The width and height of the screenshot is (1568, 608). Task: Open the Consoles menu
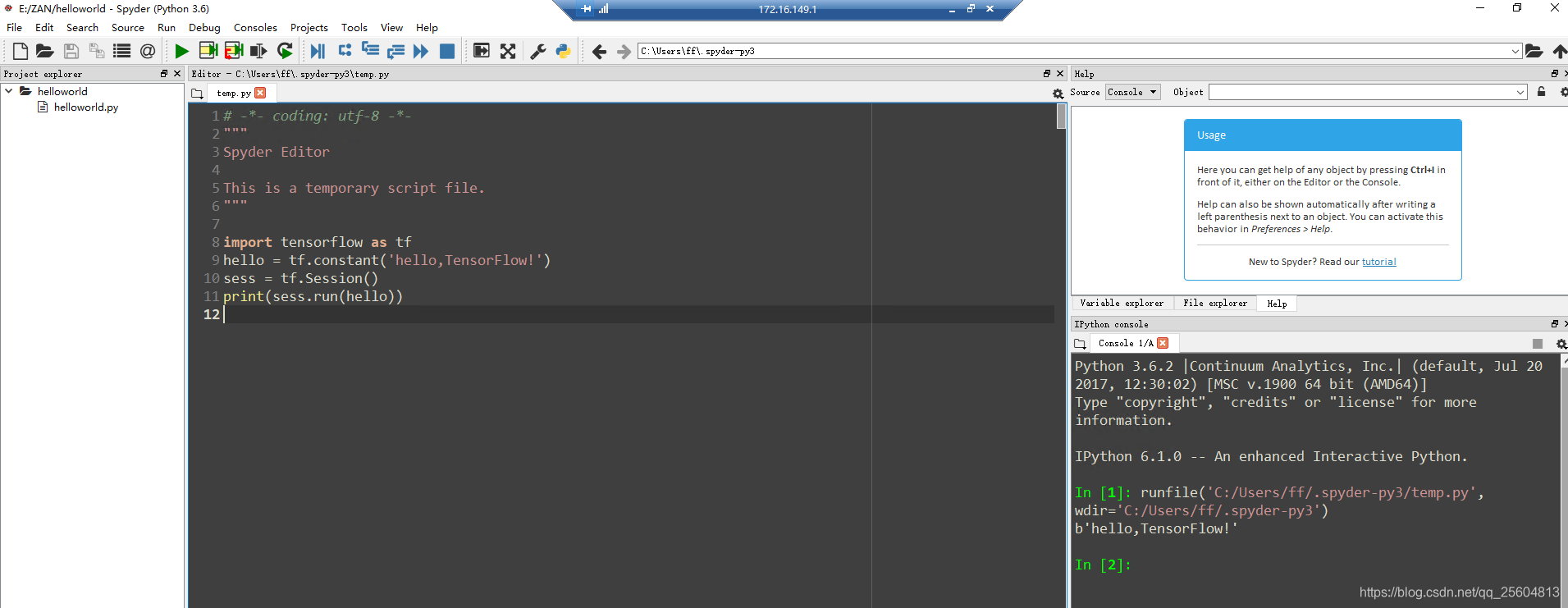(x=255, y=27)
